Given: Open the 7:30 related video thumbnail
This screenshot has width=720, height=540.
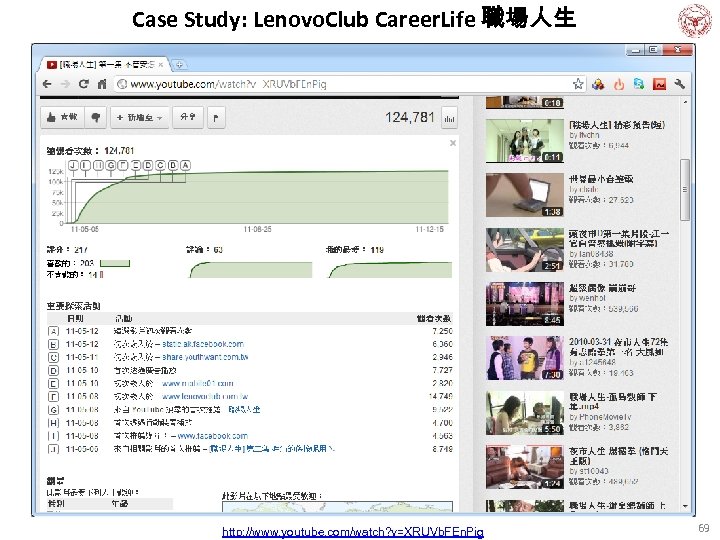Looking at the screenshot, I should [525, 358].
